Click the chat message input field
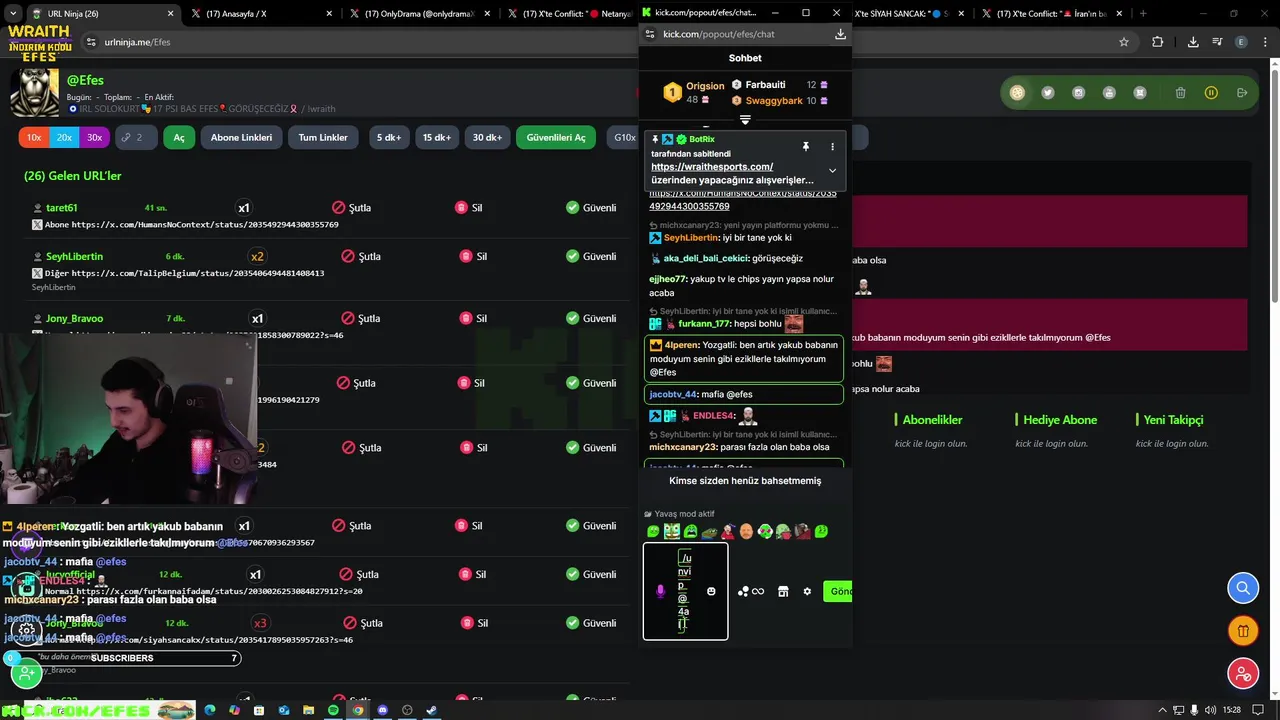The height and width of the screenshot is (720, 1280). [685, 591]
